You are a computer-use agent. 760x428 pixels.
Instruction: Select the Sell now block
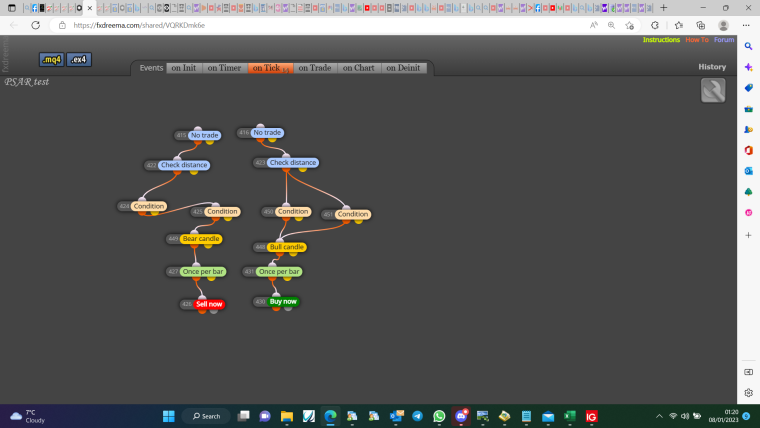209,304
